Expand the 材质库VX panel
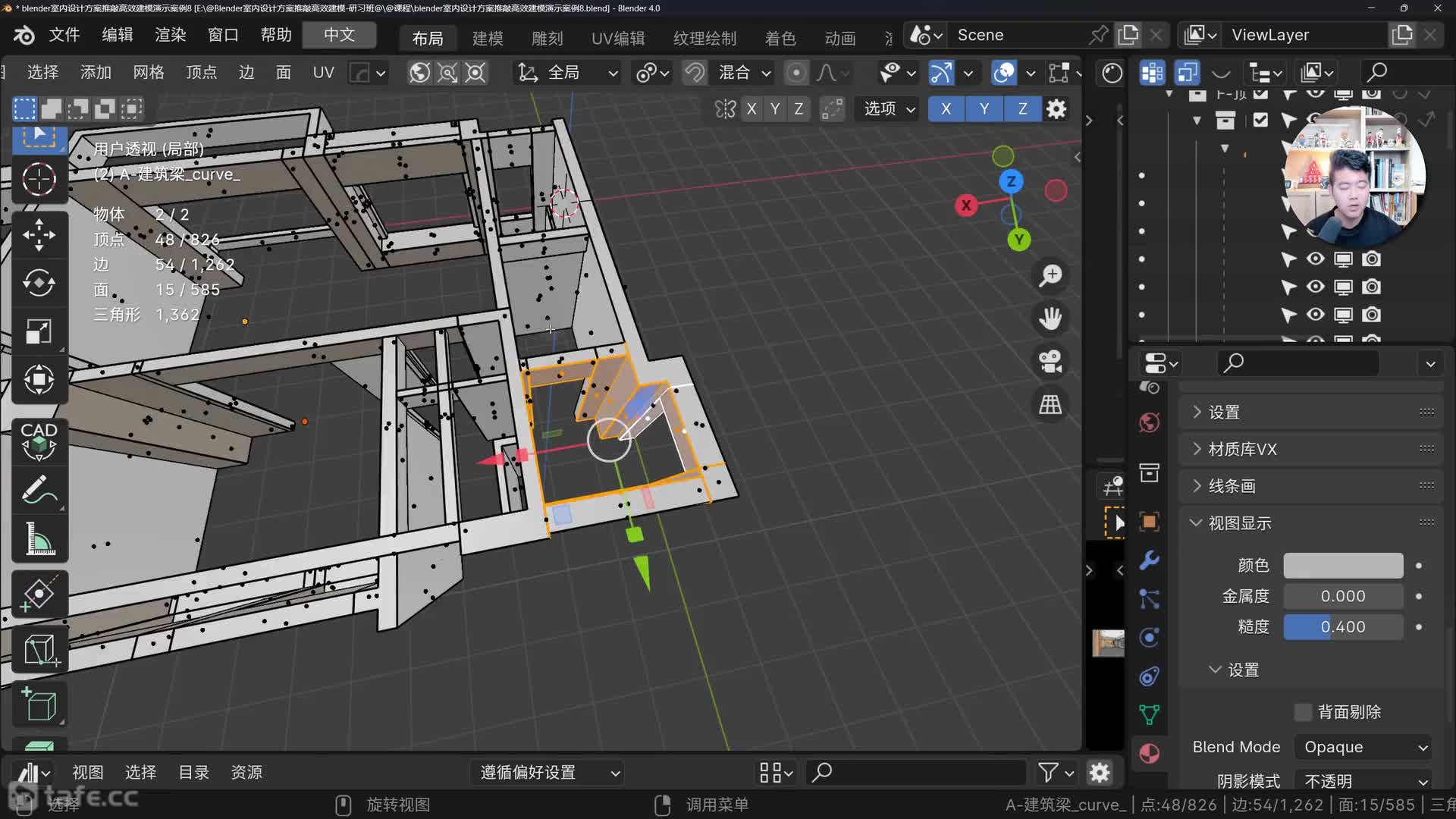Viewport: 1456px width, 819px height. coord(1242,449)
